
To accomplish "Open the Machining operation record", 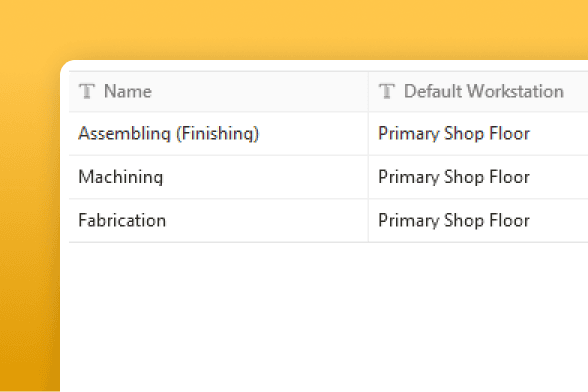I will tap(121, 177).
